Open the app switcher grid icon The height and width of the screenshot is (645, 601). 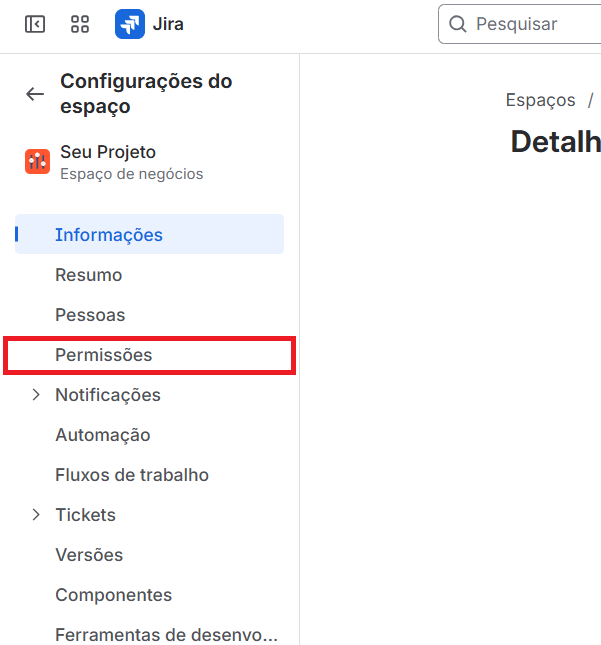click(x=80, y=24)
